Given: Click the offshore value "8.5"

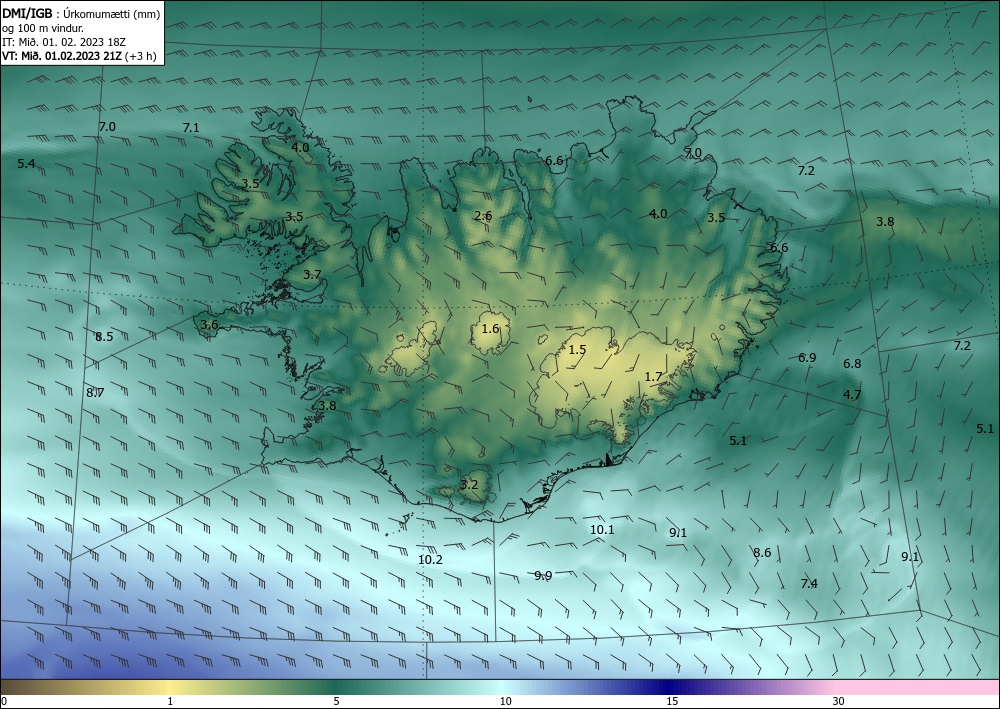Looking at the screenshot, I should click(x=104, y=337).
